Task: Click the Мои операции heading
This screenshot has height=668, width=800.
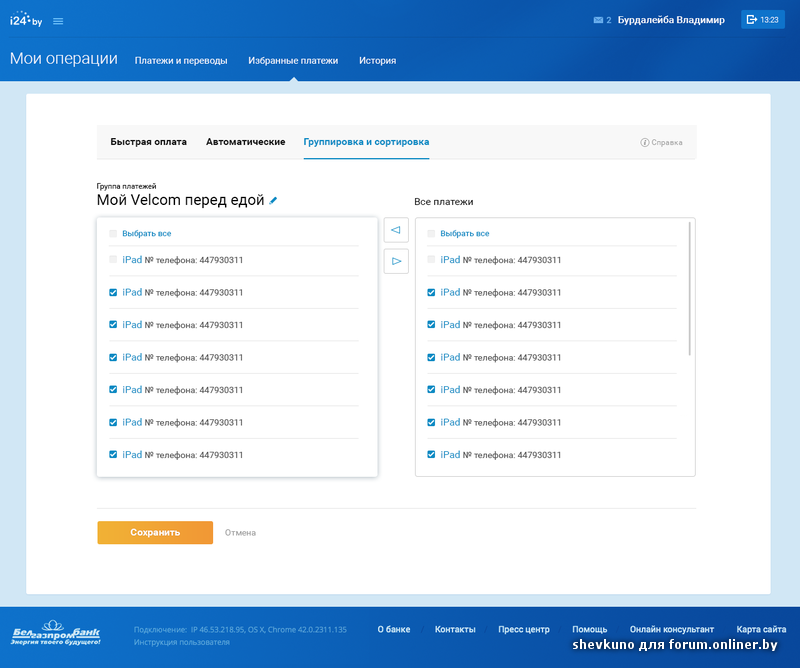Action: [x=64, y=59]
